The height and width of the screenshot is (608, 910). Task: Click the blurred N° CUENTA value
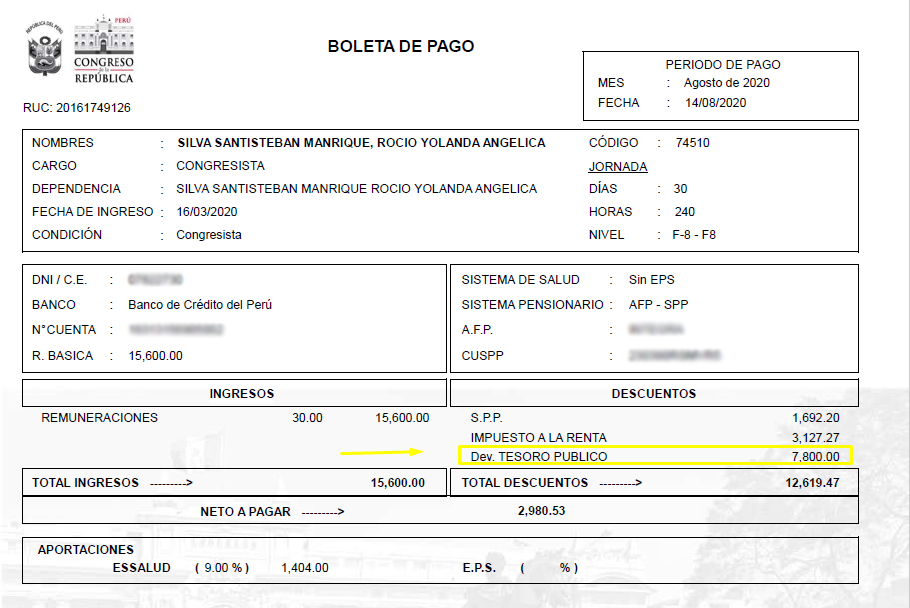[x=176, y=330]
